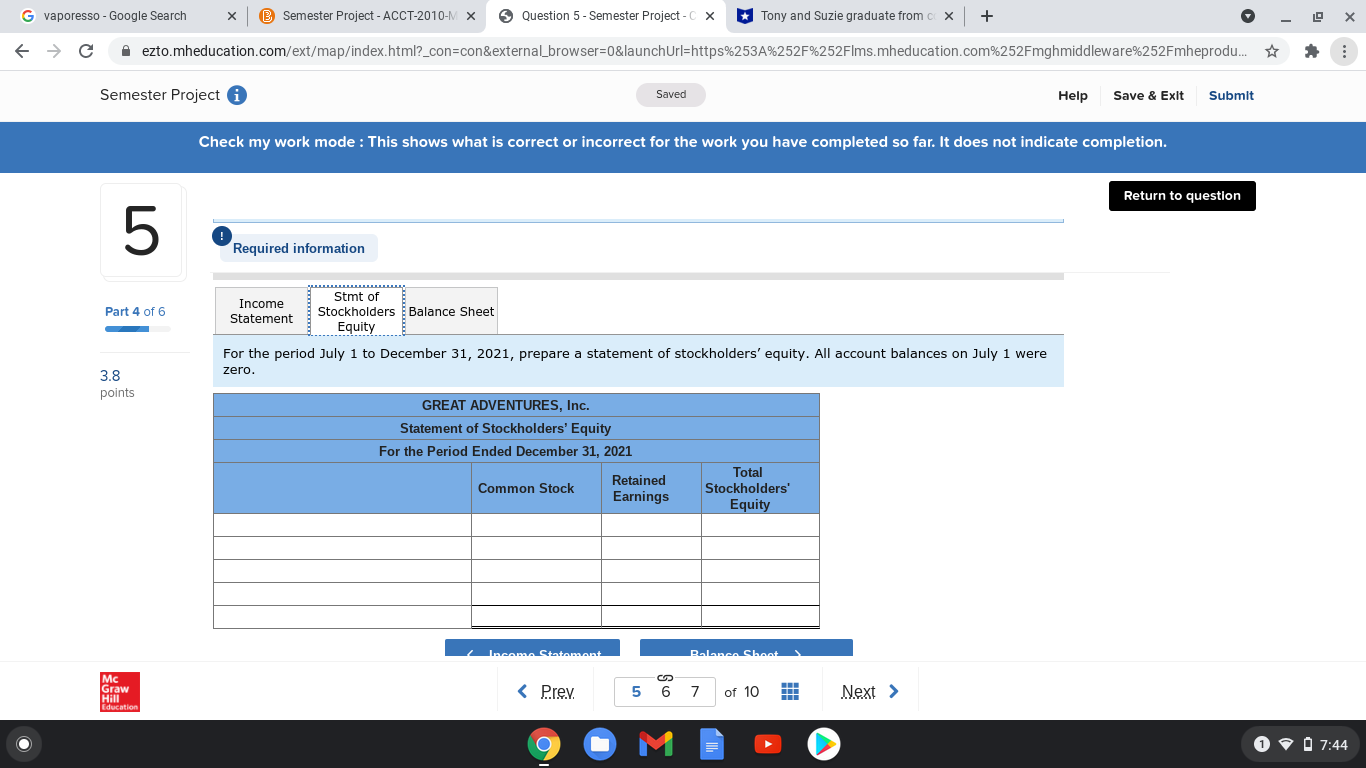Open the question overview grid icon
This screenshot has width=1366, height=768.
click(x=789, y=691)
